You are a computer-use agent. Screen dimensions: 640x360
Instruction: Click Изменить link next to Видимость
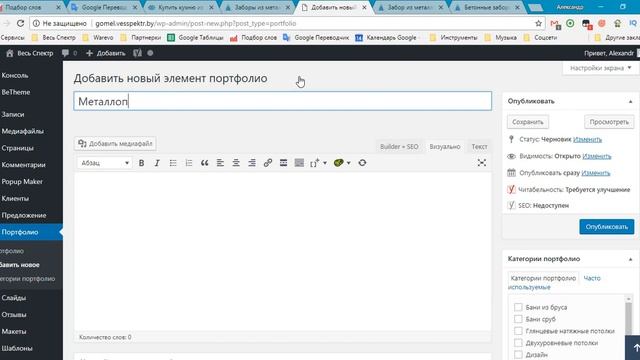597,156
